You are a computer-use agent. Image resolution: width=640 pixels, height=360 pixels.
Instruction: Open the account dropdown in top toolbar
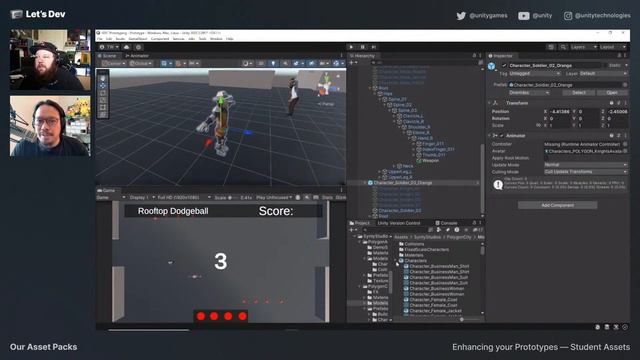pyautogui.click(x=109, y=47)
